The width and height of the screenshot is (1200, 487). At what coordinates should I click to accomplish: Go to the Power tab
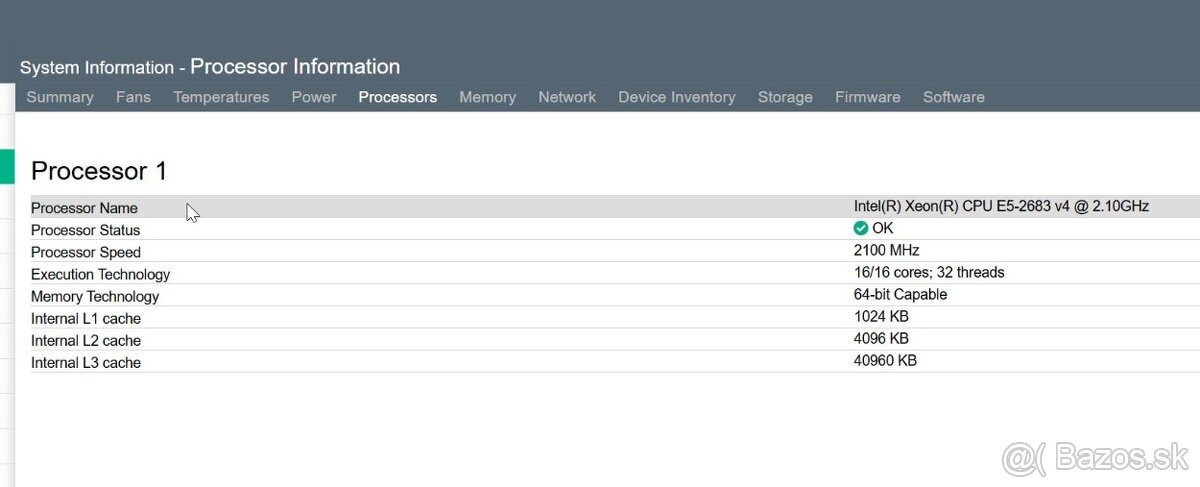(314, 97)
